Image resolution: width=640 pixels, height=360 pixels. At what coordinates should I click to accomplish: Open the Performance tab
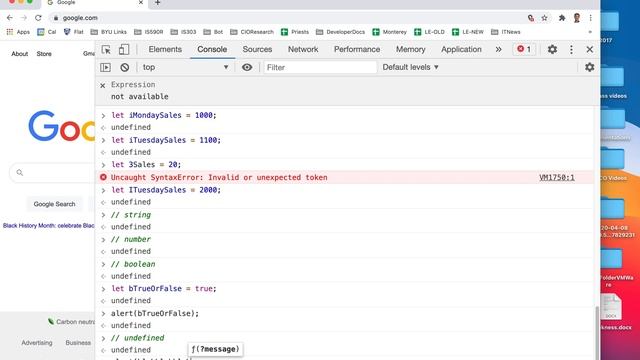(357, 49)
